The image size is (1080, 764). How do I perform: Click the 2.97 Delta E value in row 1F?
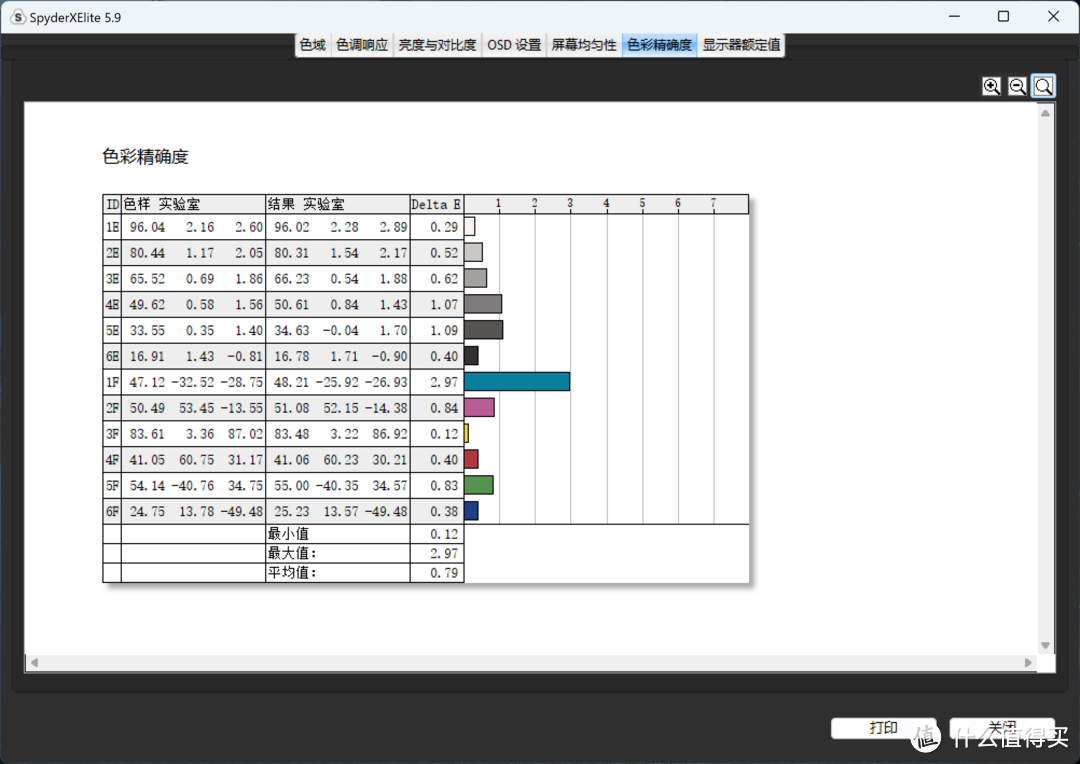(444, 382)
